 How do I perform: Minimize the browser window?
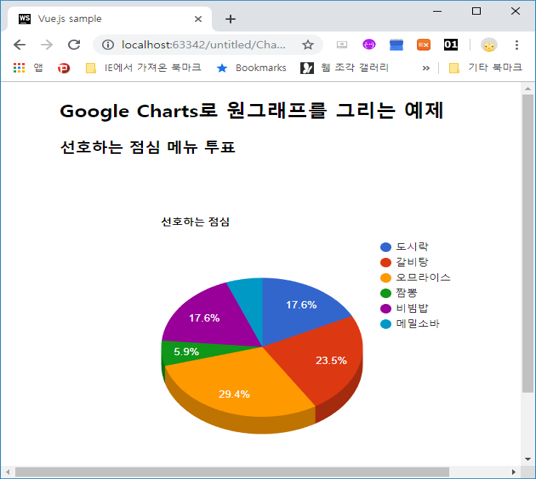[x=437, y=11]
